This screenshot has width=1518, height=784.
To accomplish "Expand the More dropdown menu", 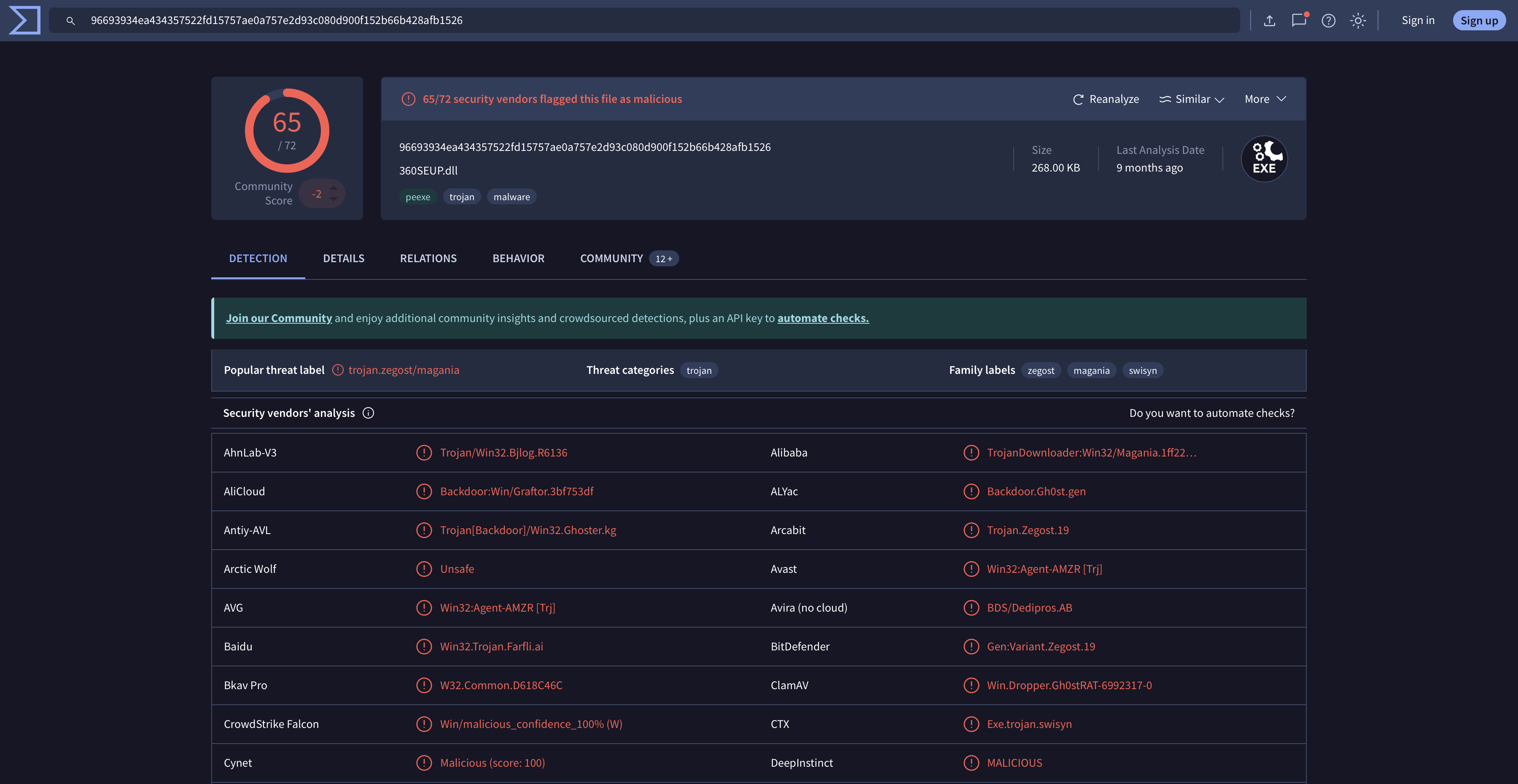I will click(1265, 99).
